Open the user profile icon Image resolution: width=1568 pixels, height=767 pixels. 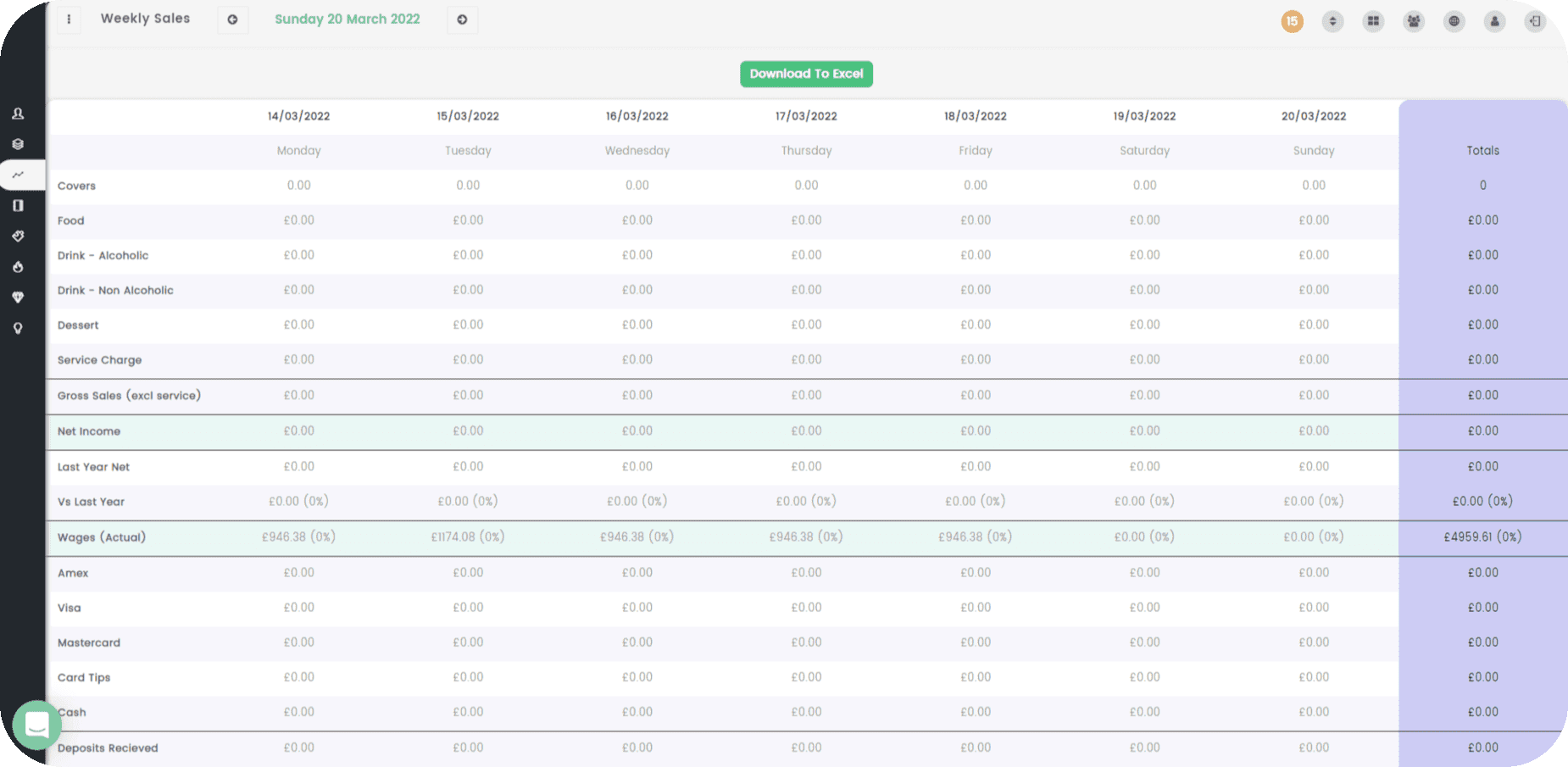[x=1495, y=21]
